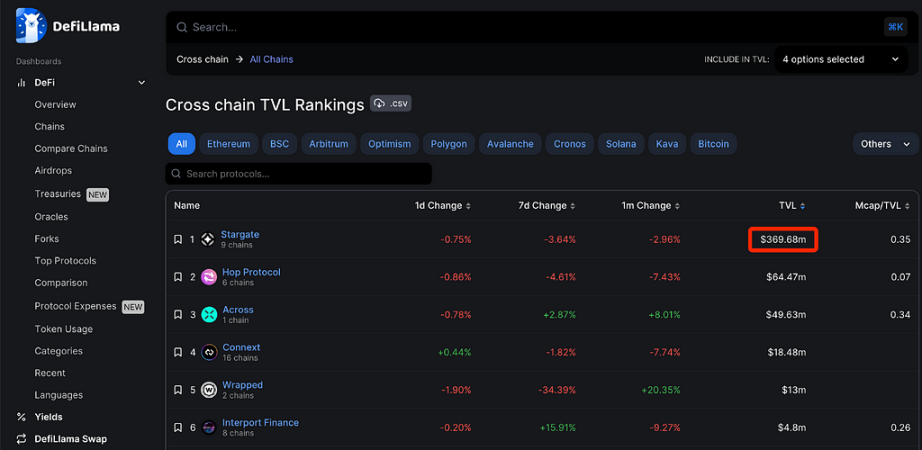Image resolution: width=922 pixels, height=450 pixels.
Task: Click the DefiLlama Swap arrows icon
Action: click(22, 439)
